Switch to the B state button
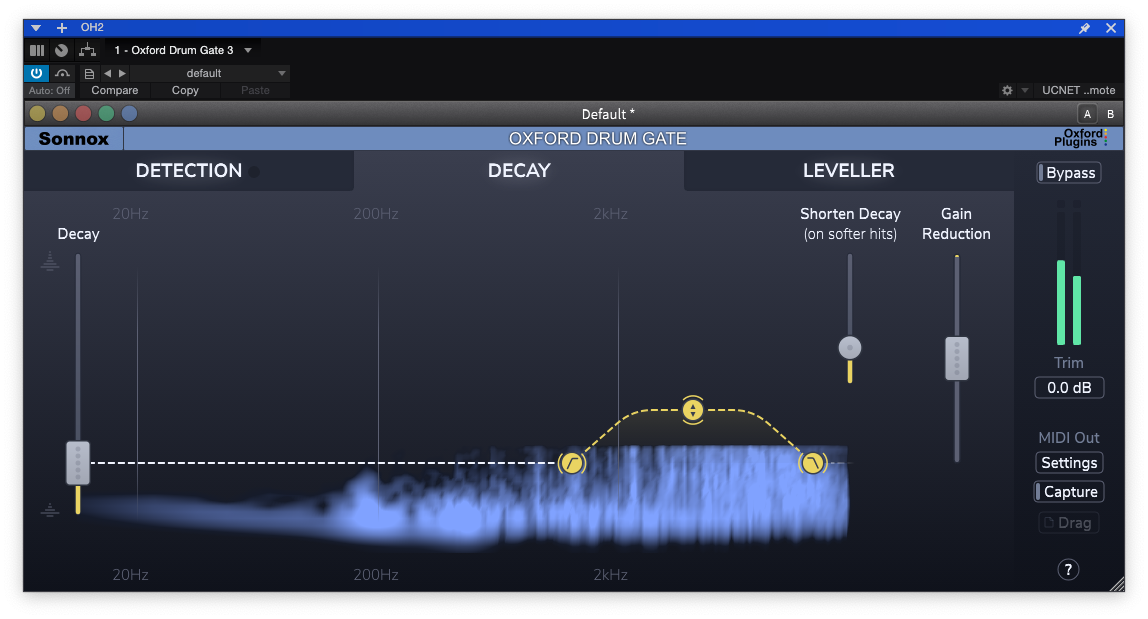This screenshot has width=1148, height=619. click(1110, 114)
